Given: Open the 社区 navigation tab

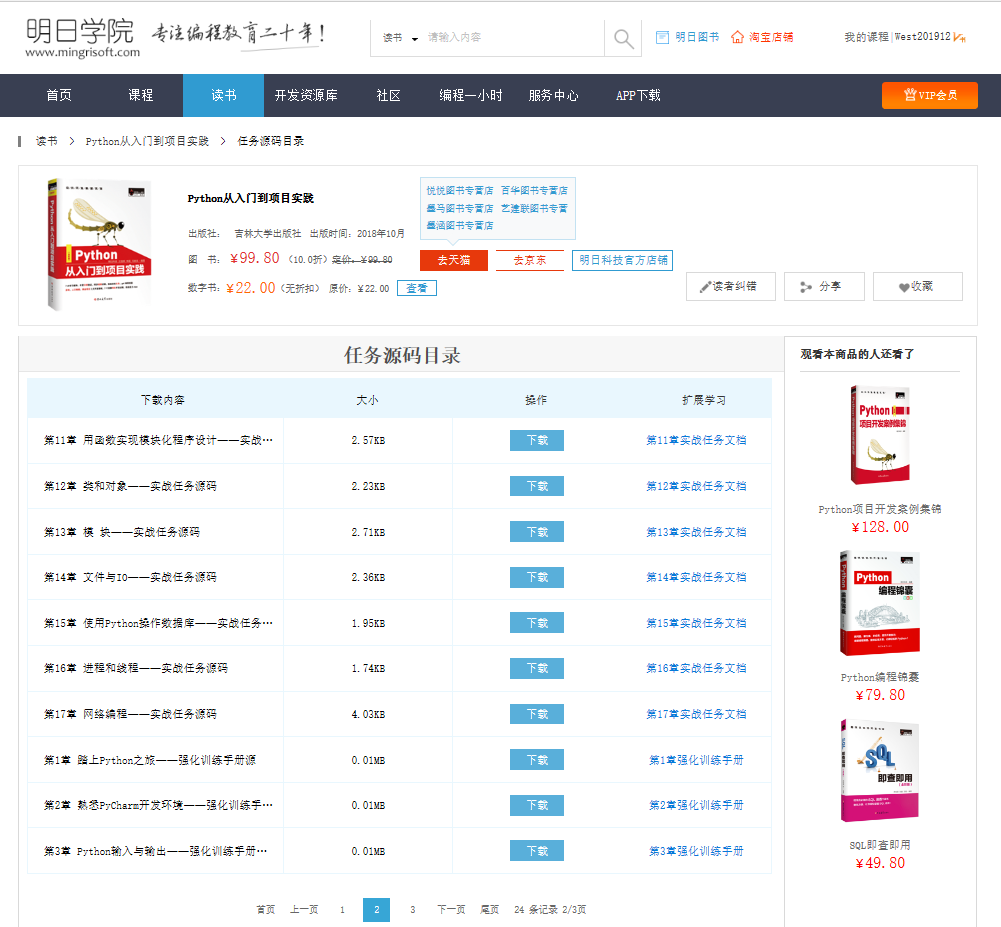Looking at the screenshot, I should [x=388, y=95].
